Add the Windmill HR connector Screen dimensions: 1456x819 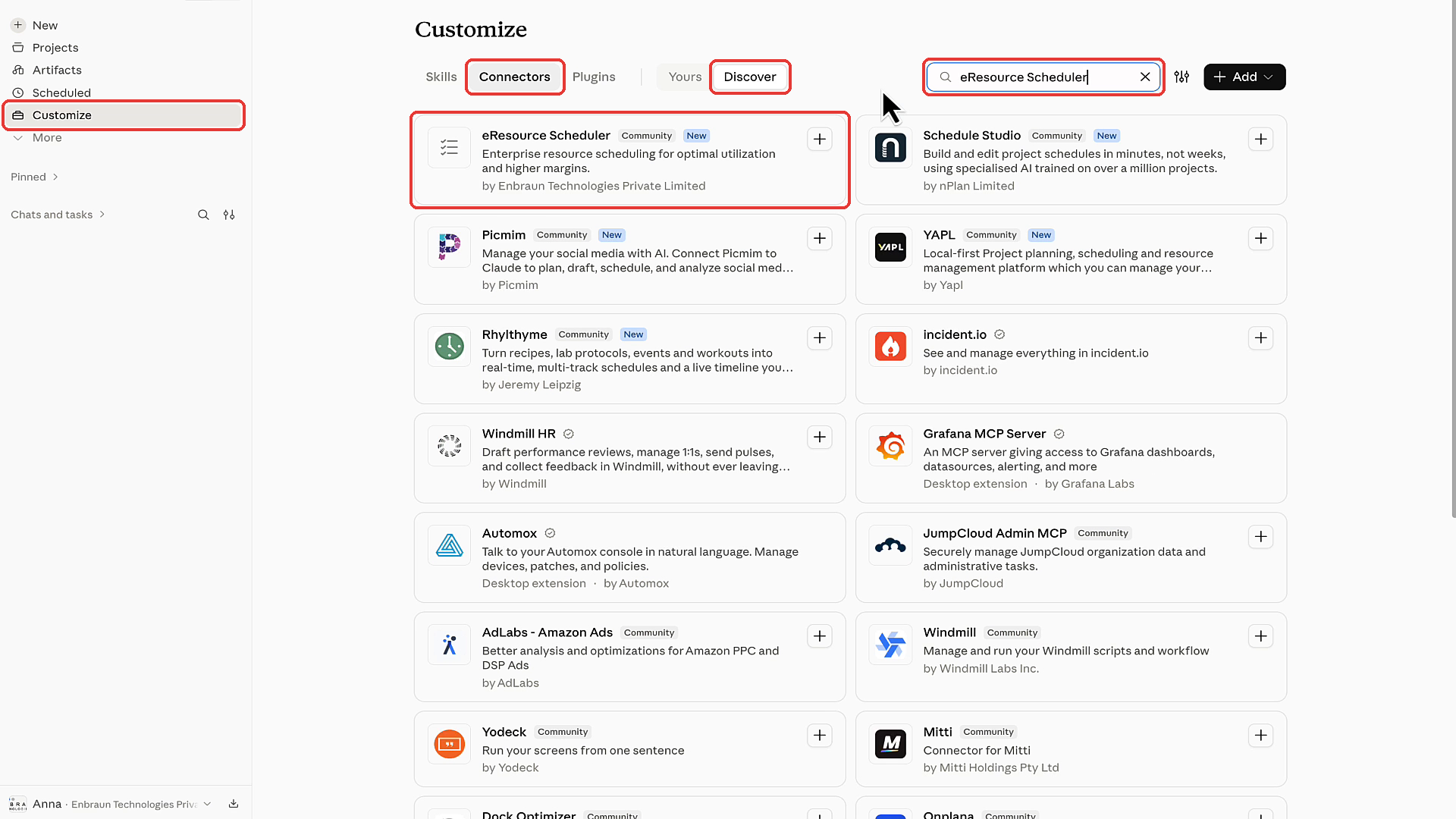[820, 438]
